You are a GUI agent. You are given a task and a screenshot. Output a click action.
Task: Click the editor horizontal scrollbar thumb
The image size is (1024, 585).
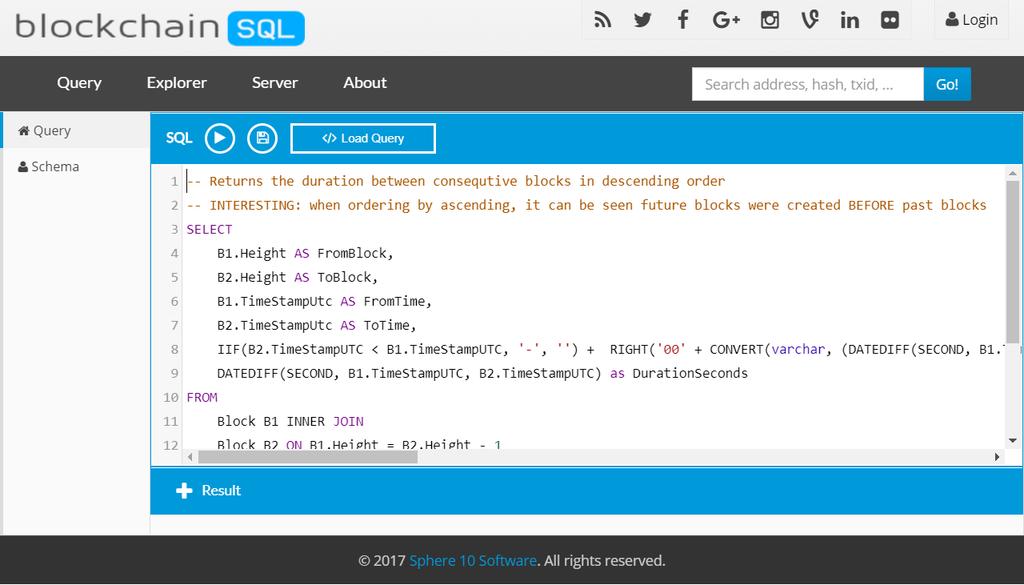[x=308, y=457]
